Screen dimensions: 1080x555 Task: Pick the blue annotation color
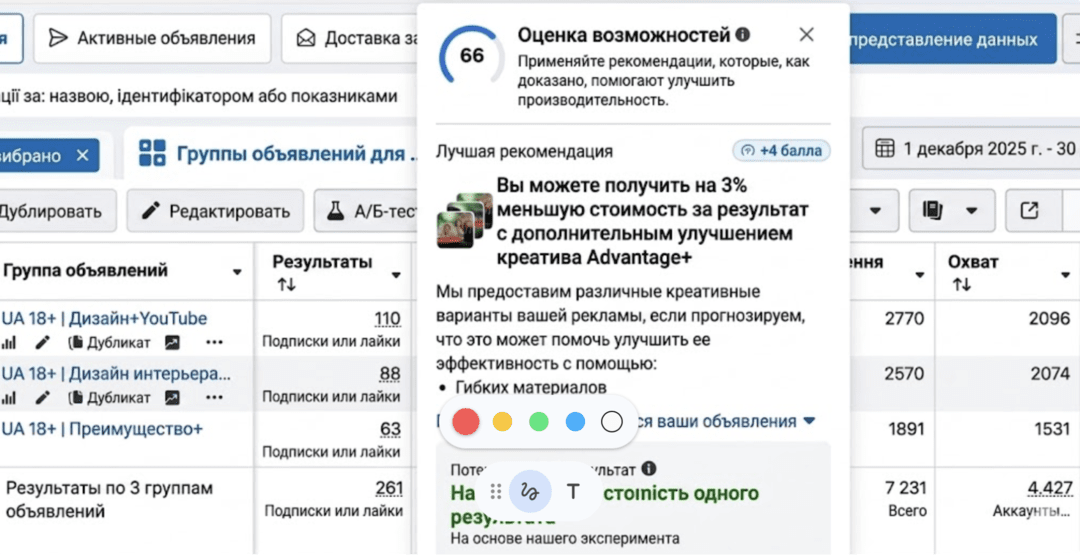click(x=575, y=421)
